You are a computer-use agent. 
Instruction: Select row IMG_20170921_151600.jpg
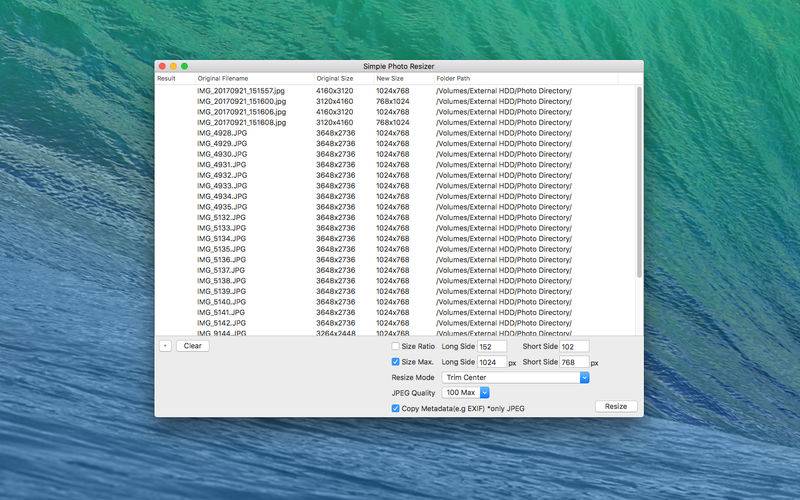point(395,101)
